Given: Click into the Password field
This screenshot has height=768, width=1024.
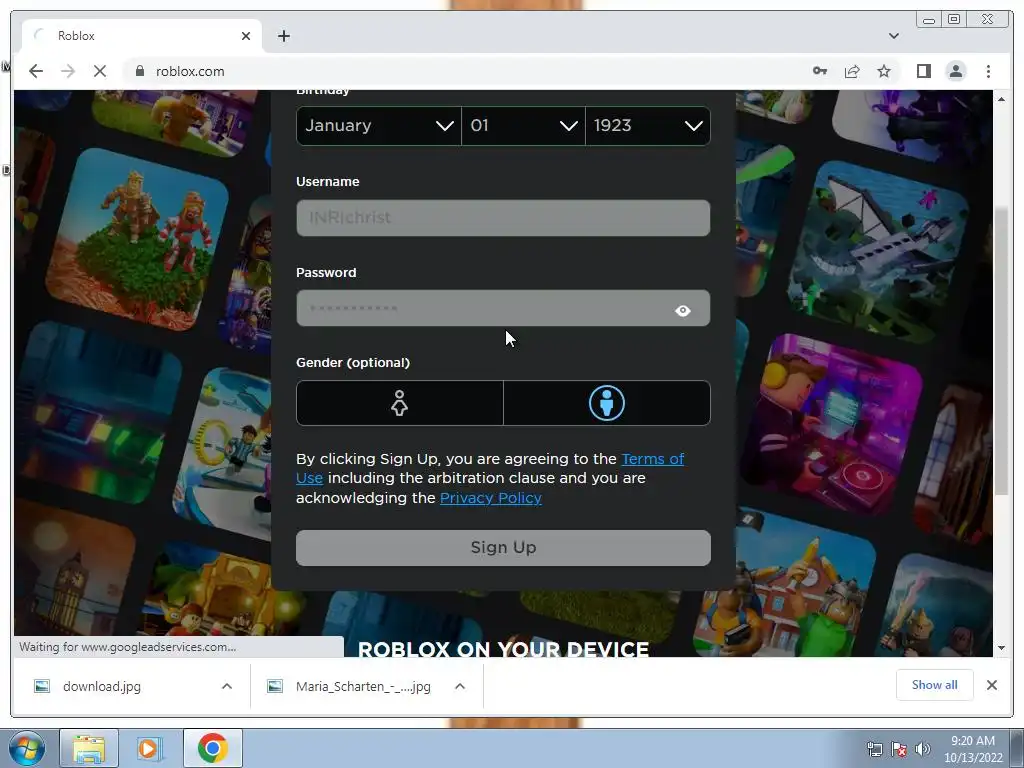Looking at the screenshot, I should (x=503, y=308).
